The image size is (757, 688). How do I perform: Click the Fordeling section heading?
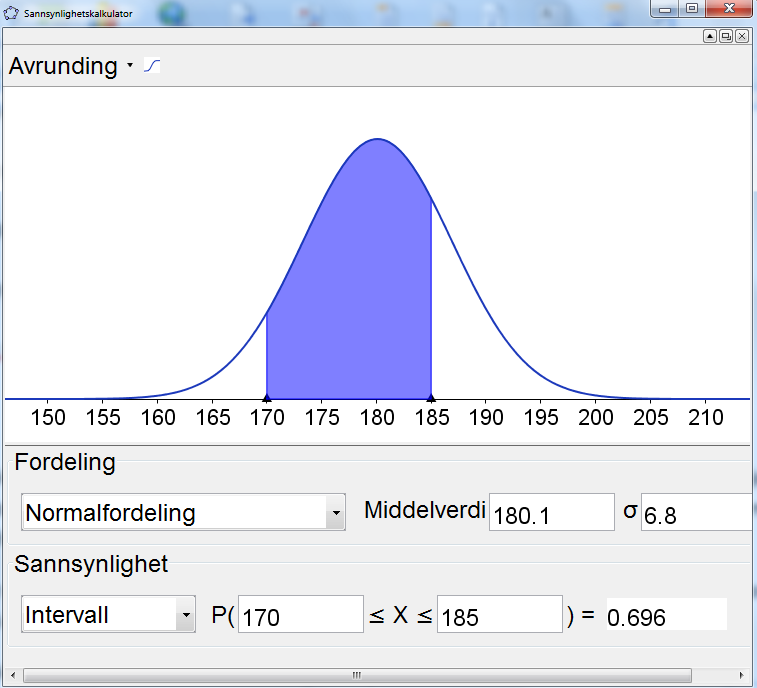tap(65, 463)
